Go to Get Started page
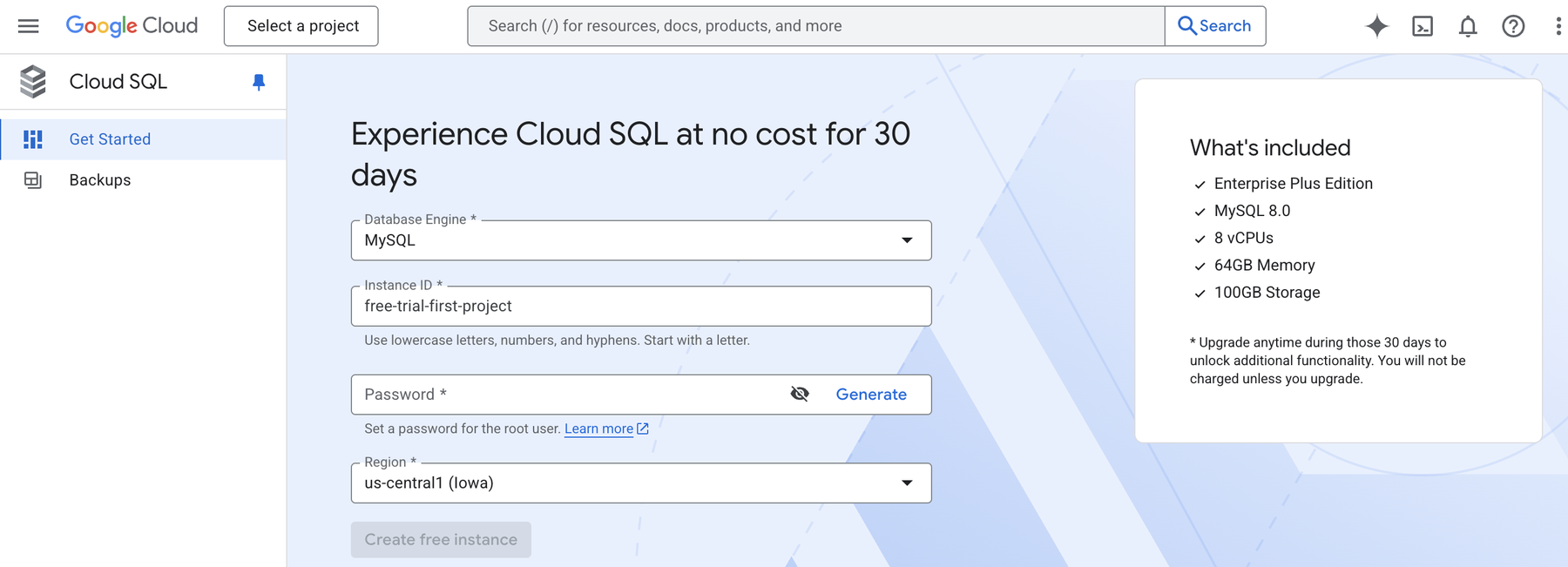 (x=143, y=139)
